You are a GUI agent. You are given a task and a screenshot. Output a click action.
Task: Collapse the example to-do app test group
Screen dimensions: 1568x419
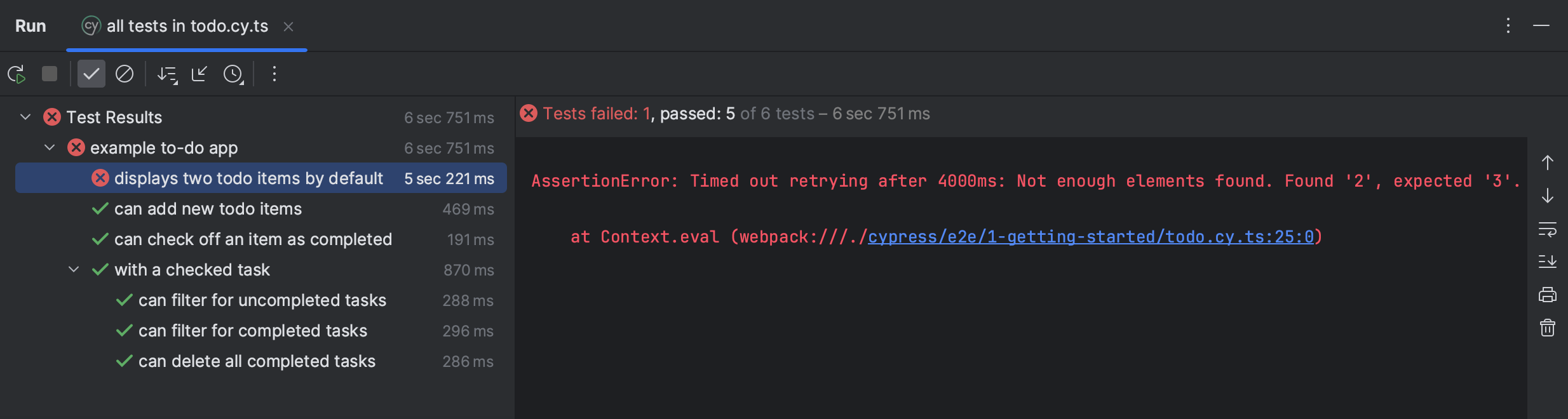pos(49,147)
